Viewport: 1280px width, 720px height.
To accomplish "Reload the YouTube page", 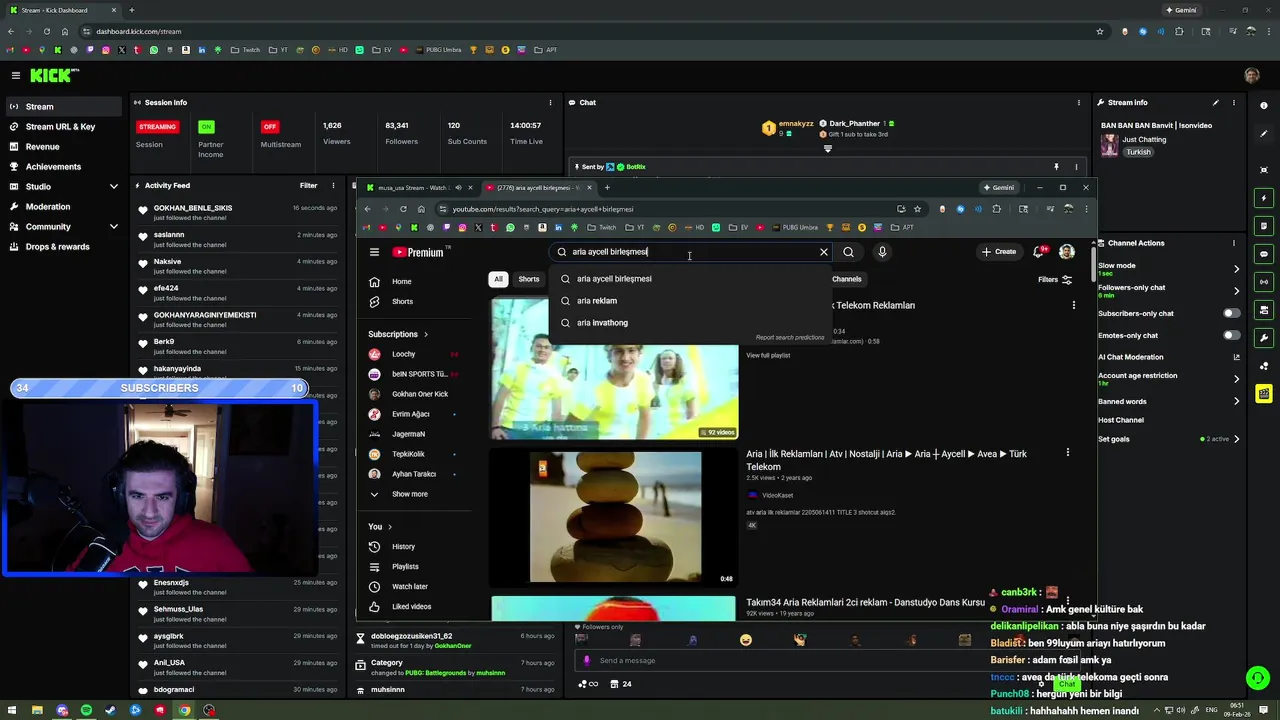I will [403, 209].
